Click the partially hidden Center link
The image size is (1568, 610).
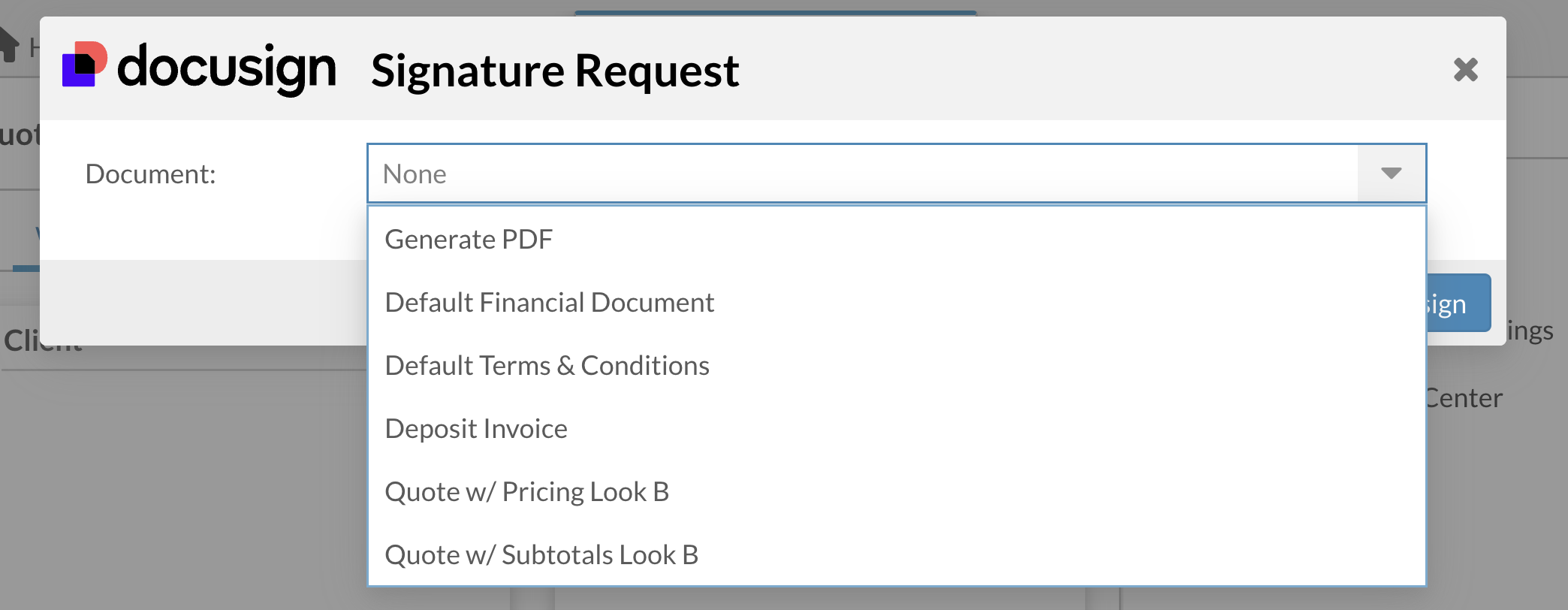1464,398
